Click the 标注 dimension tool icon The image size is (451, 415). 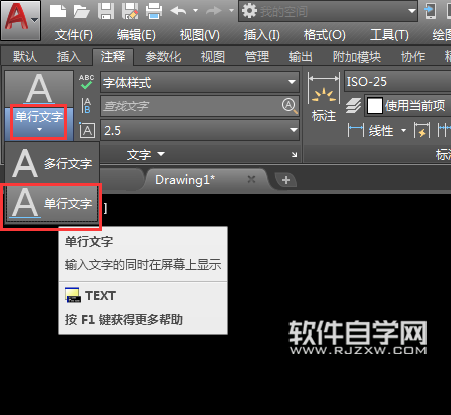[x=324, y=97]
